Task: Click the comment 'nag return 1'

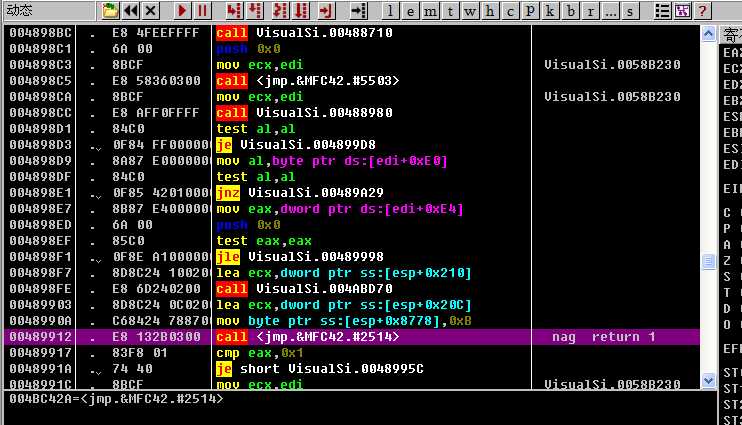Action: pos(603,337)
